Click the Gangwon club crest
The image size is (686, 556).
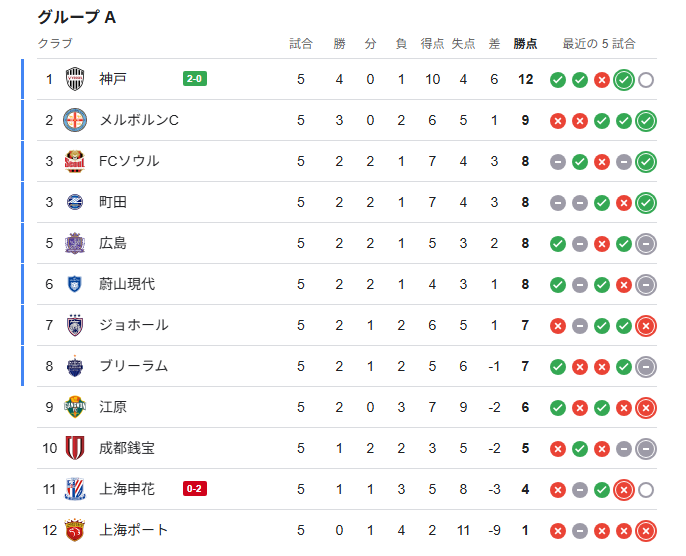[x=75, y=407]
